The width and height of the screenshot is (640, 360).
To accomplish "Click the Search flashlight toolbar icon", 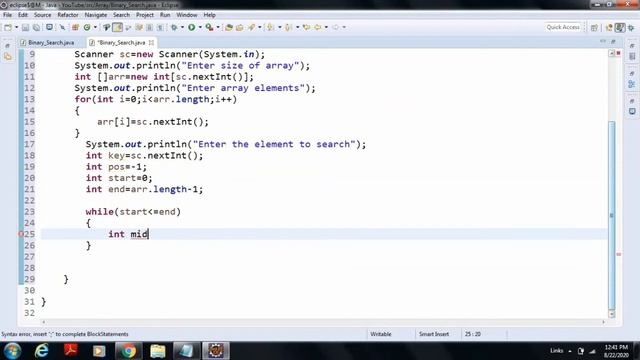I will coord(251,27).
